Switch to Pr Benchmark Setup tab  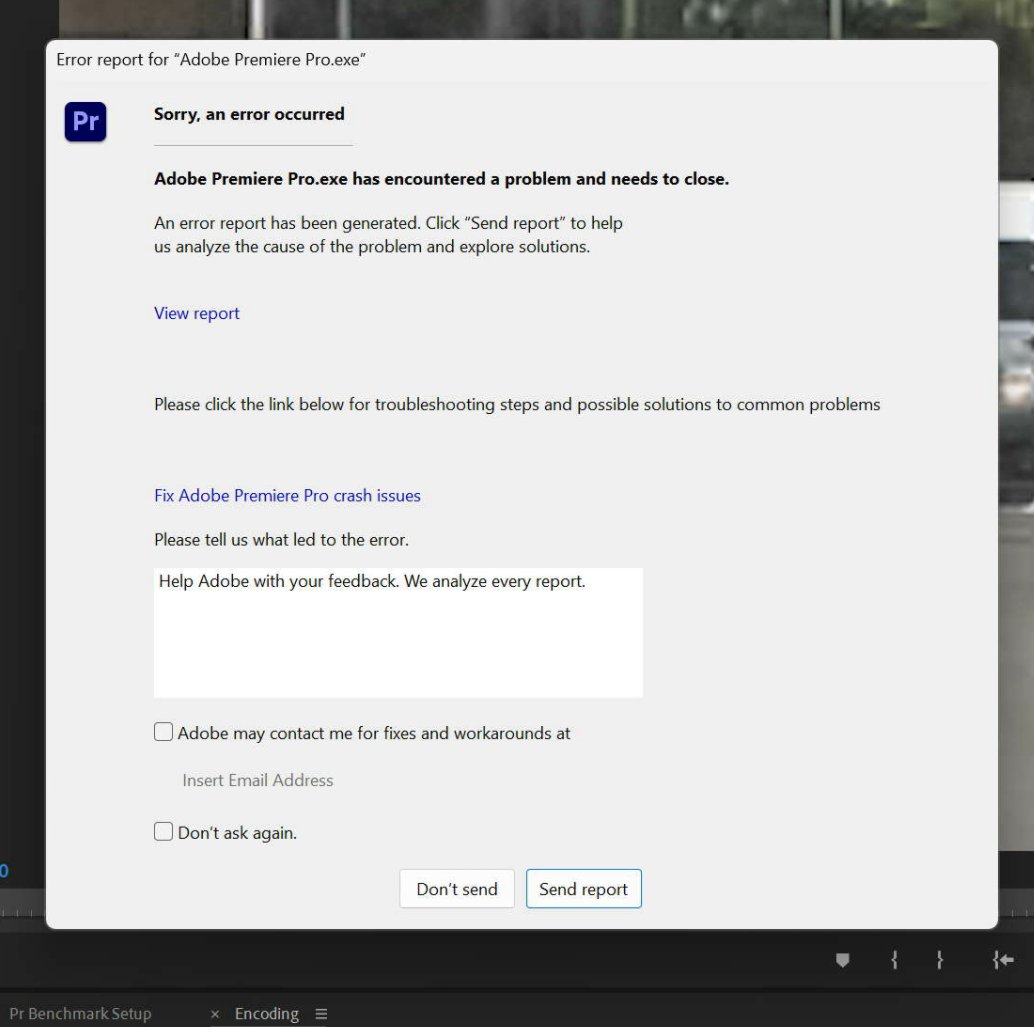point(80,1014)
